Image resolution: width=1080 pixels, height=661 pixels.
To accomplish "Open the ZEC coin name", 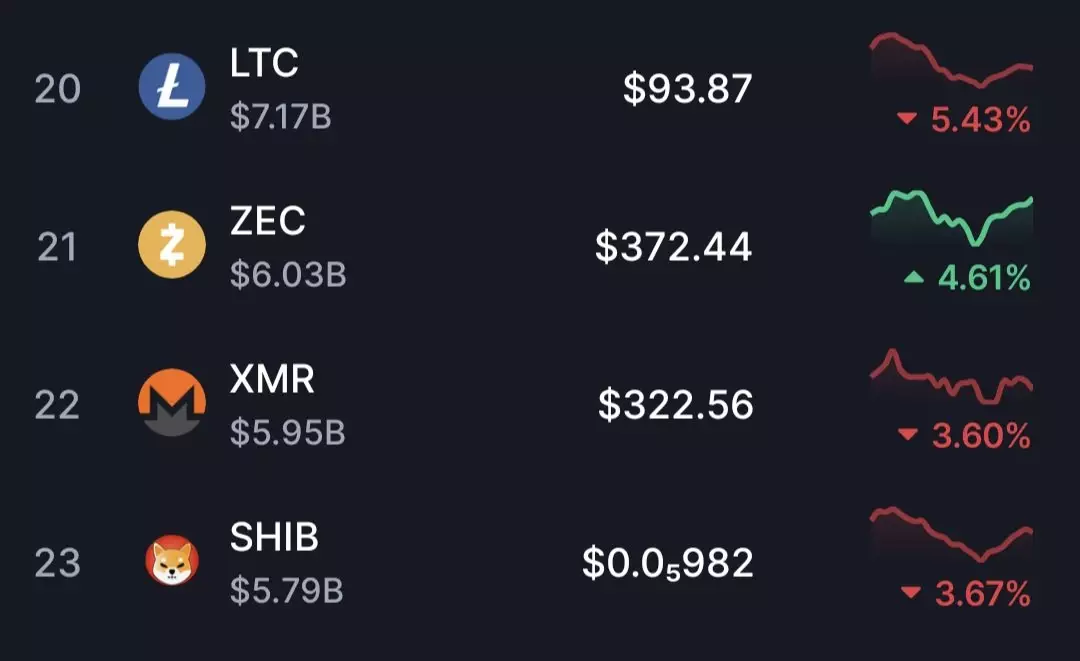I will 268,221.
